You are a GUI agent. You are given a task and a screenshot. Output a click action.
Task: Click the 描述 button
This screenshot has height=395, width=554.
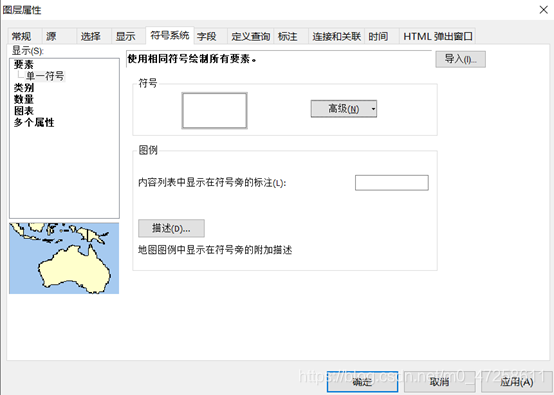point(171,228)
